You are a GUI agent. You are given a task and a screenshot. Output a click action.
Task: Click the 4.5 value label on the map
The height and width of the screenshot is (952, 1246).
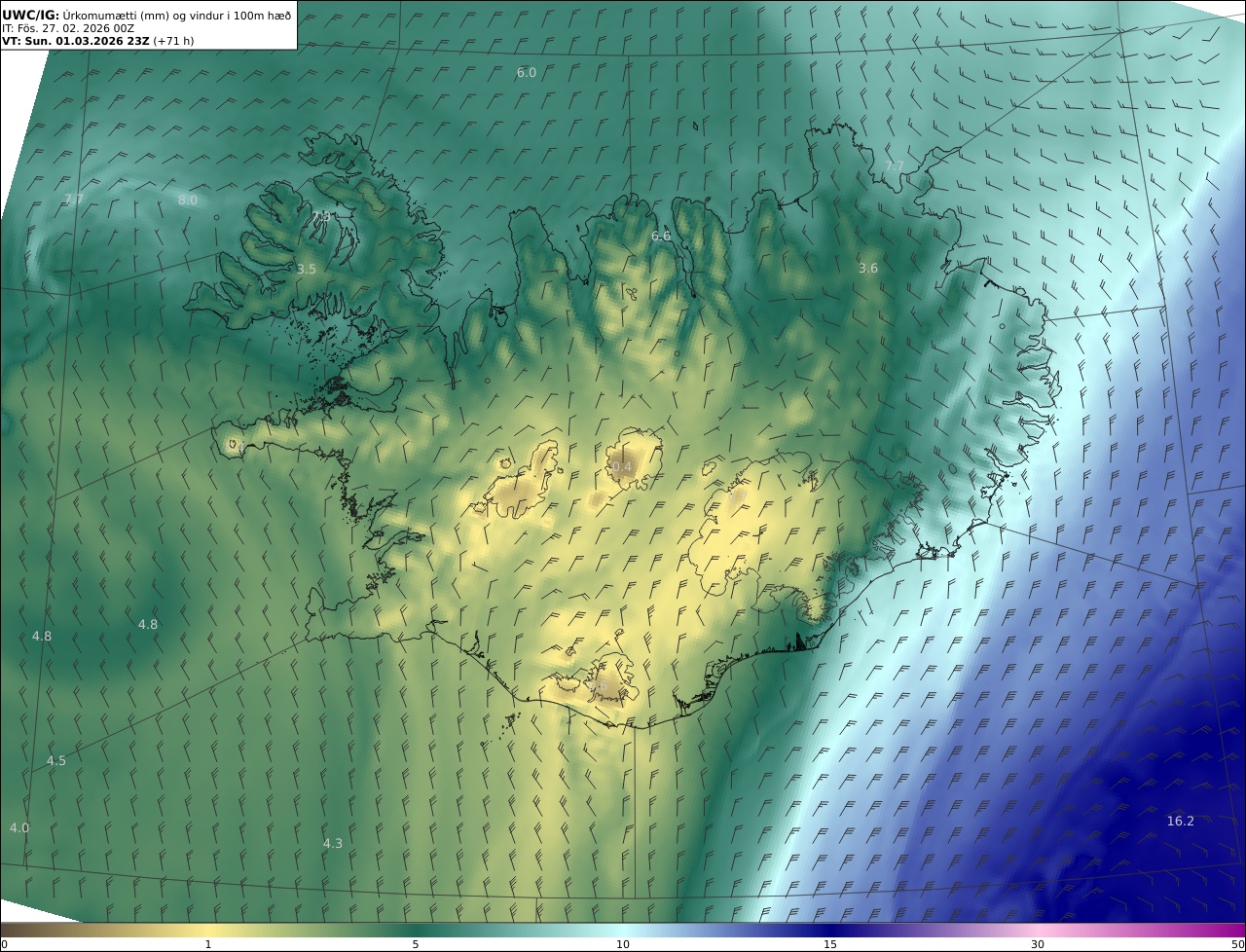(x=56, y=761)
